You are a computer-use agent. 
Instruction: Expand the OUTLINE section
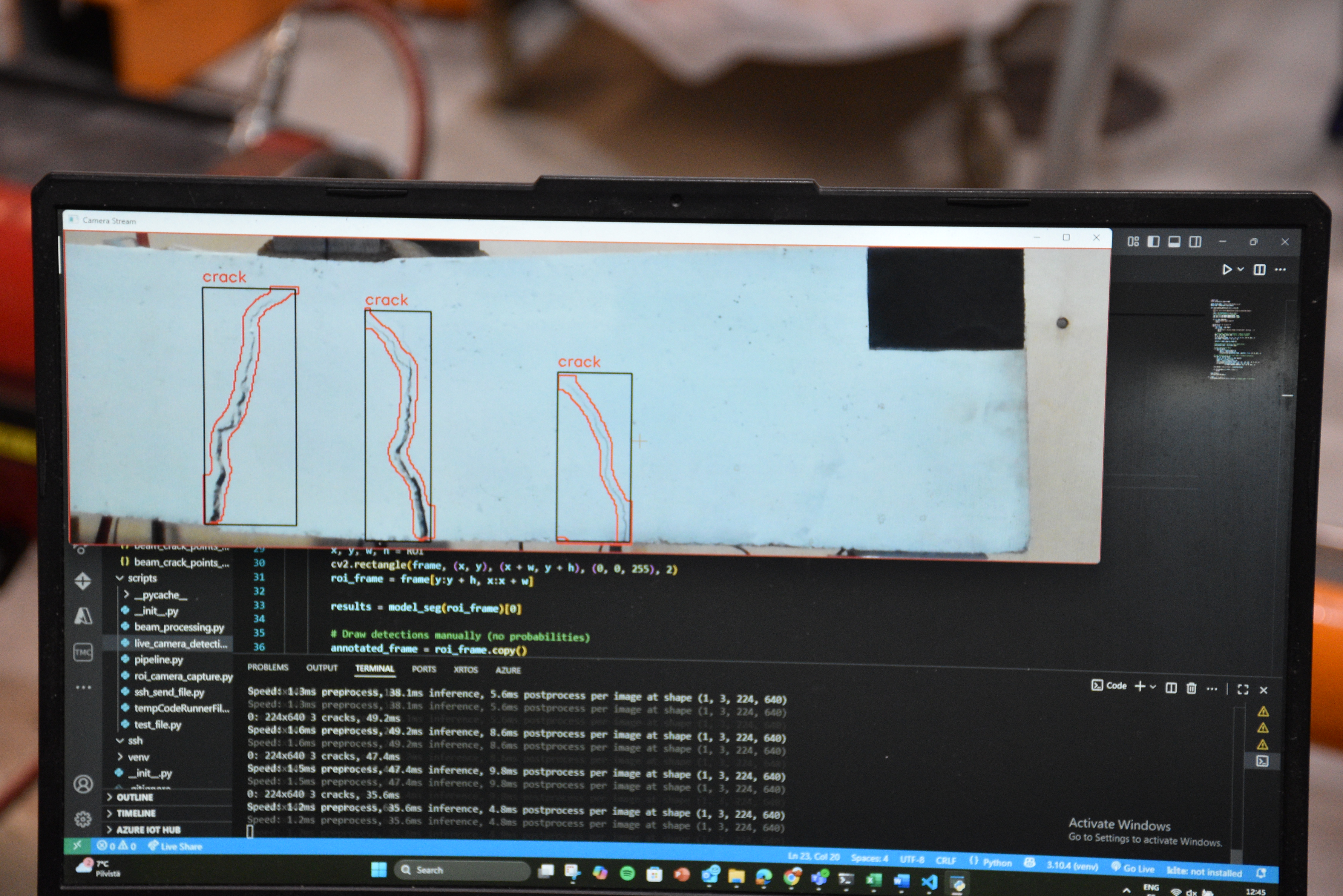click(x=134, y=797)
